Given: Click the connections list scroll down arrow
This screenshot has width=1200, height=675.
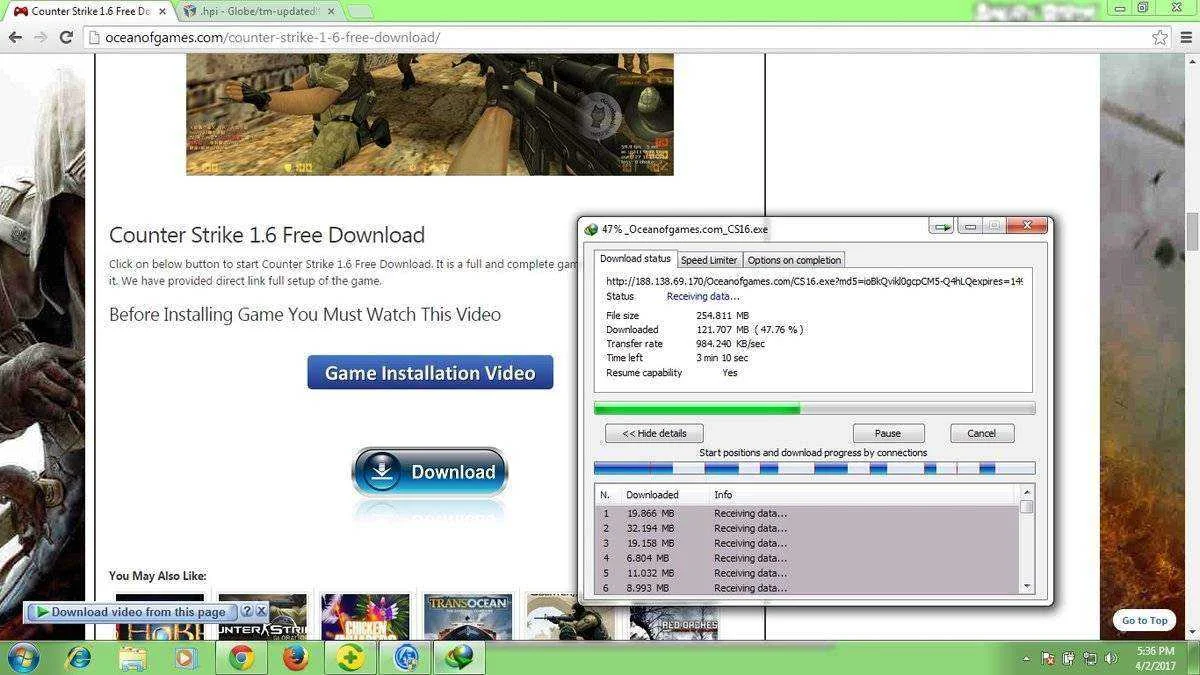Looking at the screenshot, I should [1026, 586].
